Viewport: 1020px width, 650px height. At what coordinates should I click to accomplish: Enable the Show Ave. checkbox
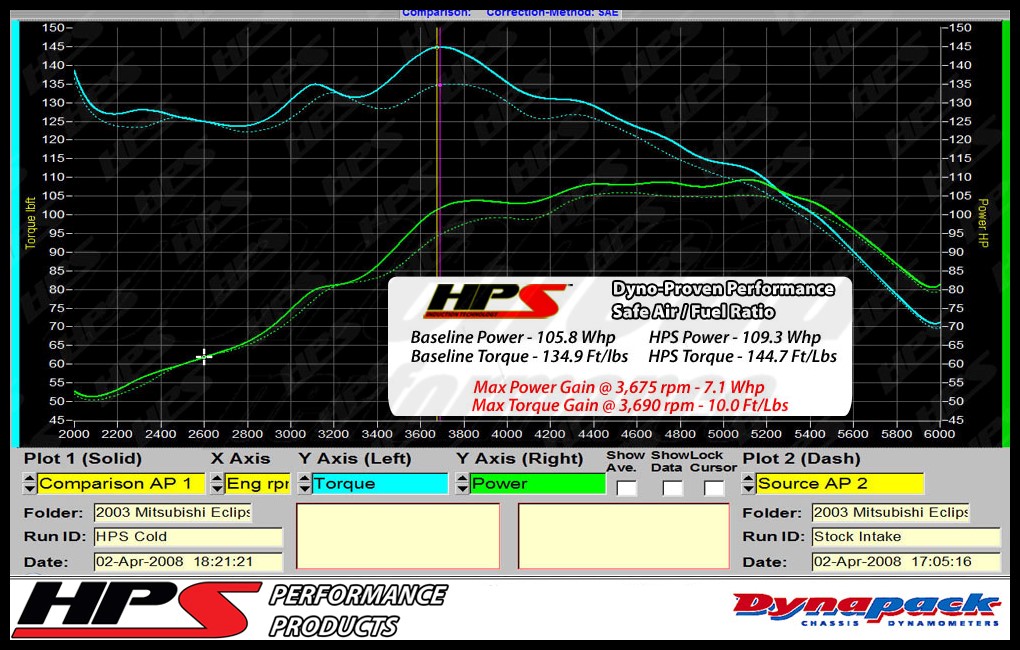coord(626,488)
